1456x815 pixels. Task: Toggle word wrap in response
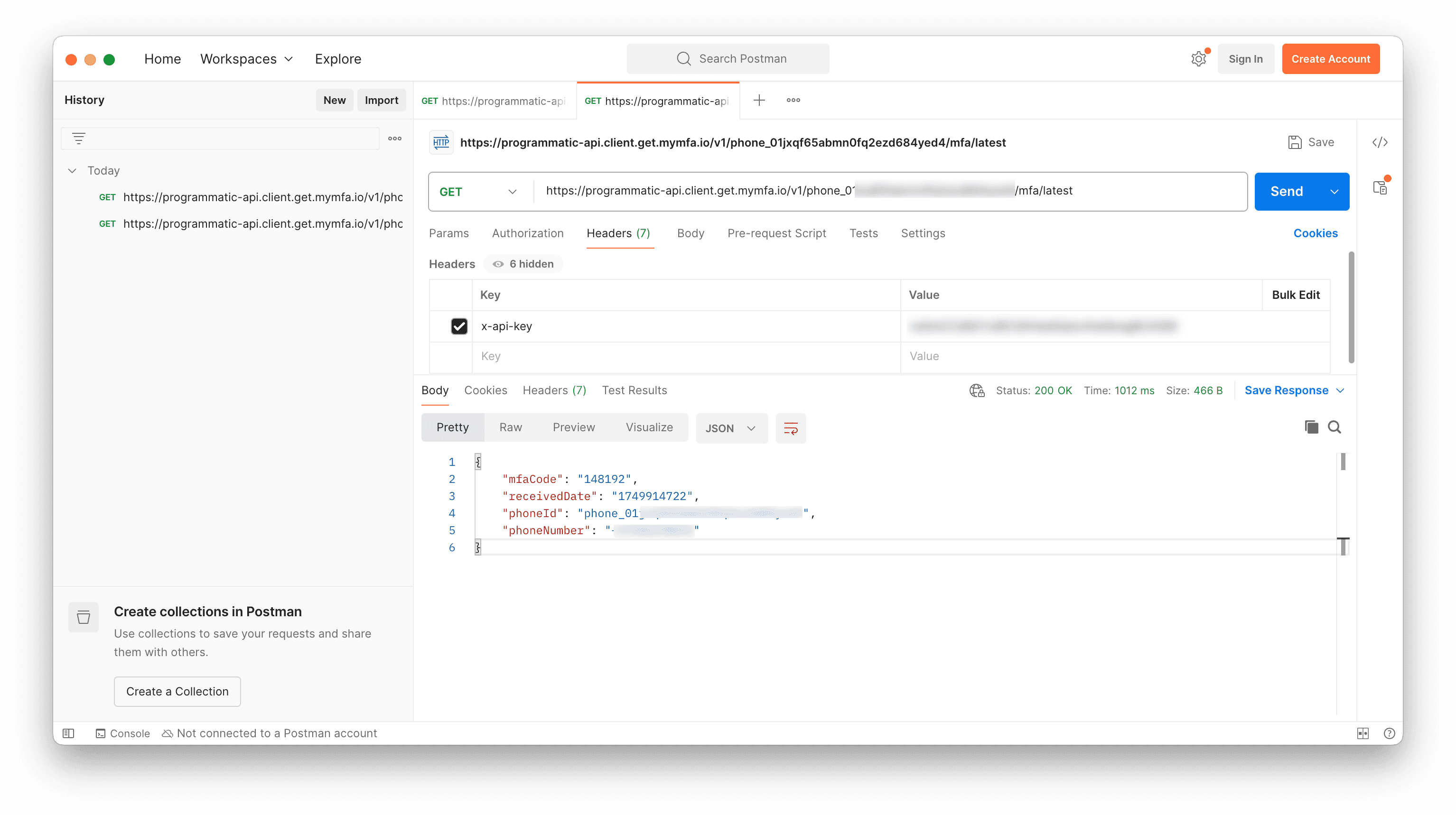(x=791, y=428)
